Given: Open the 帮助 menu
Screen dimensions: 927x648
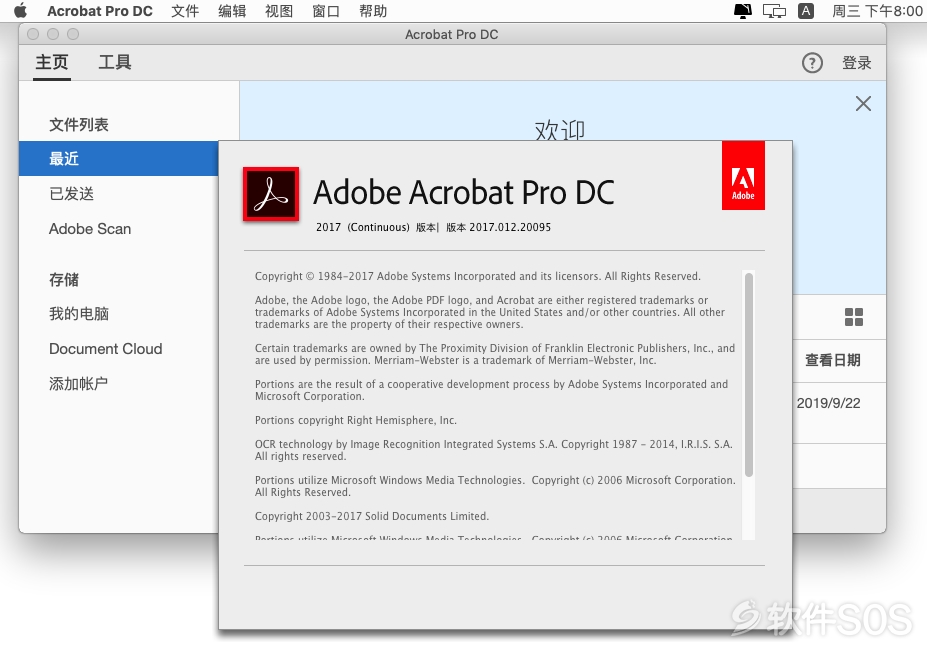Looking at the screenshot, I should pos(373,11).
